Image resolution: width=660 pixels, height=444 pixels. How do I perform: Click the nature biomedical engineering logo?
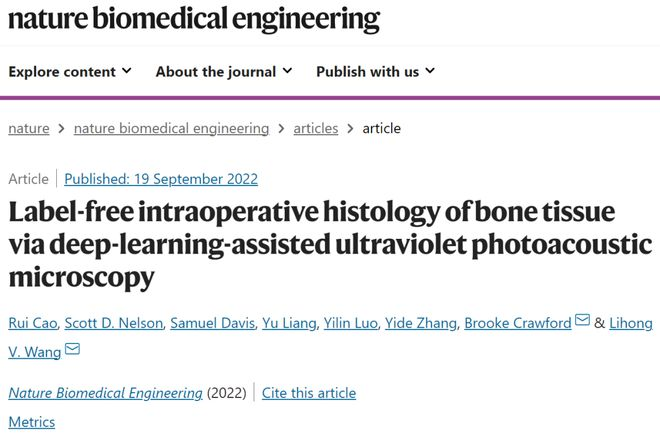point(194,19)
